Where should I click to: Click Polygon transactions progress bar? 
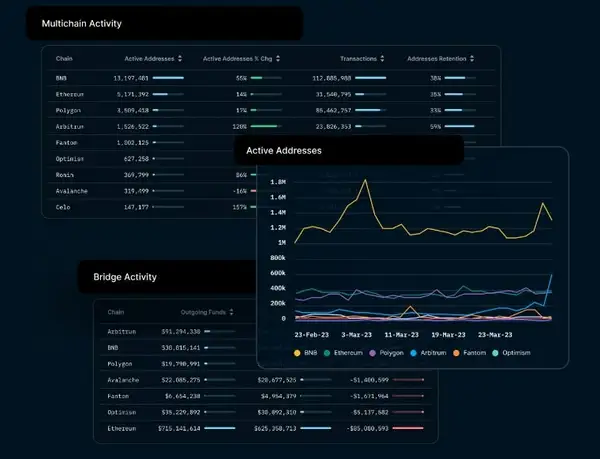pyautogui.click(x=370, y=110)
